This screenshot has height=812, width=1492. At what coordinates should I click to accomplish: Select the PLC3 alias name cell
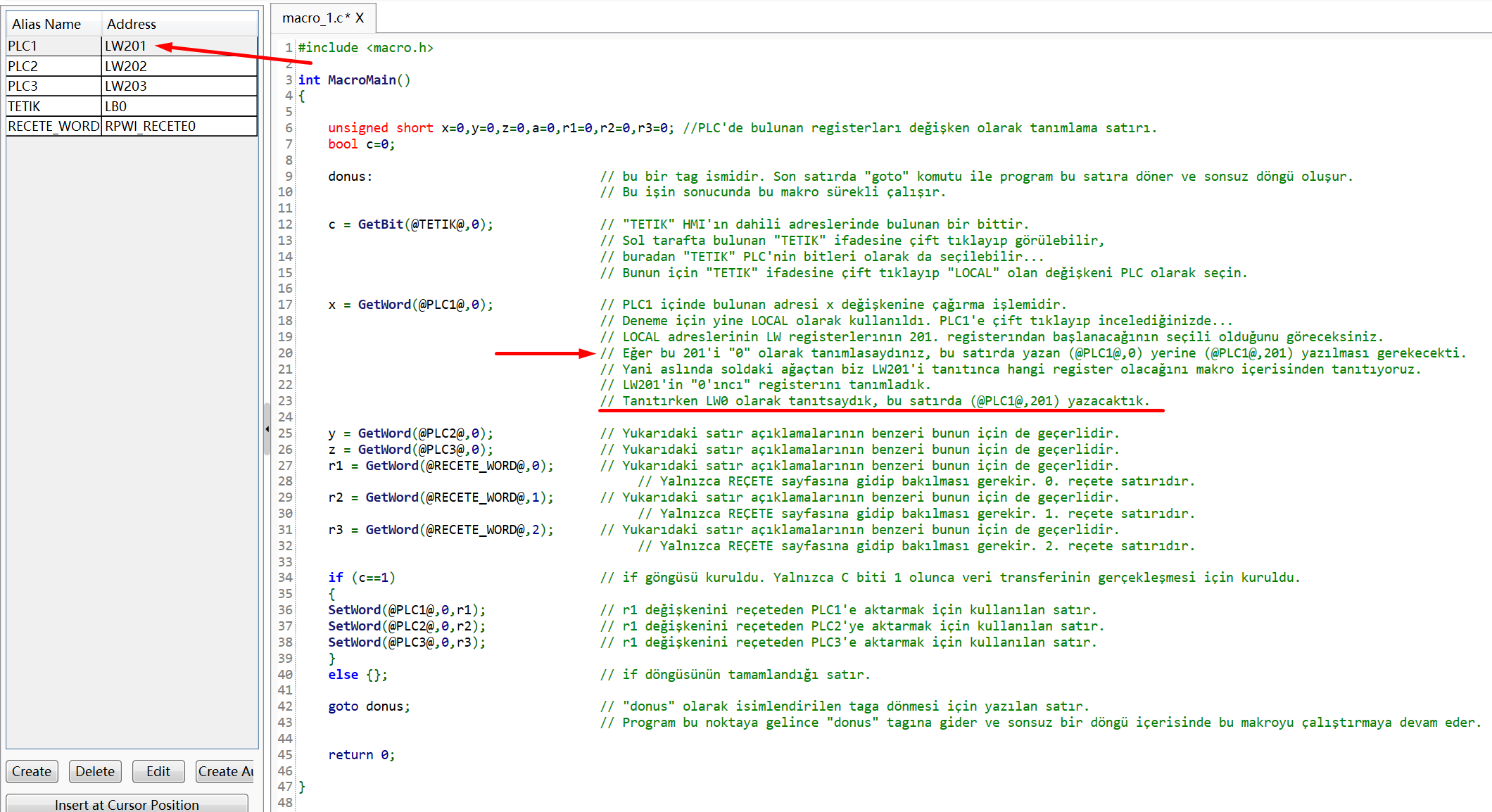(x=53, y=86)
